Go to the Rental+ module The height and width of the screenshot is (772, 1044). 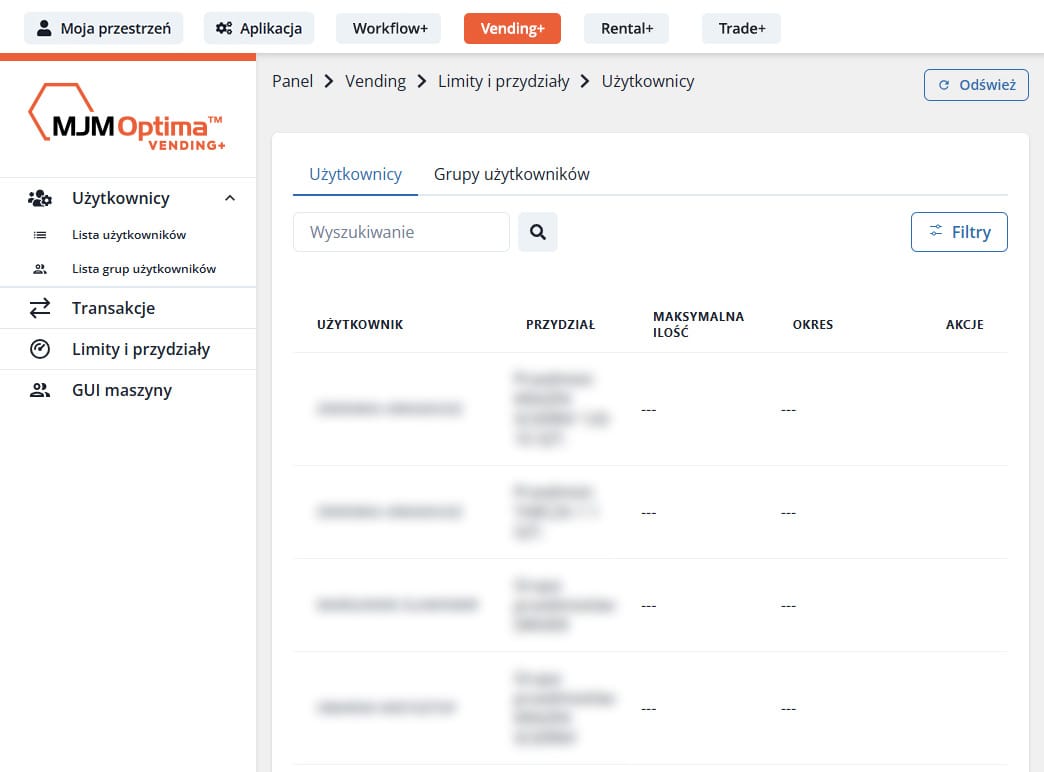626,28
